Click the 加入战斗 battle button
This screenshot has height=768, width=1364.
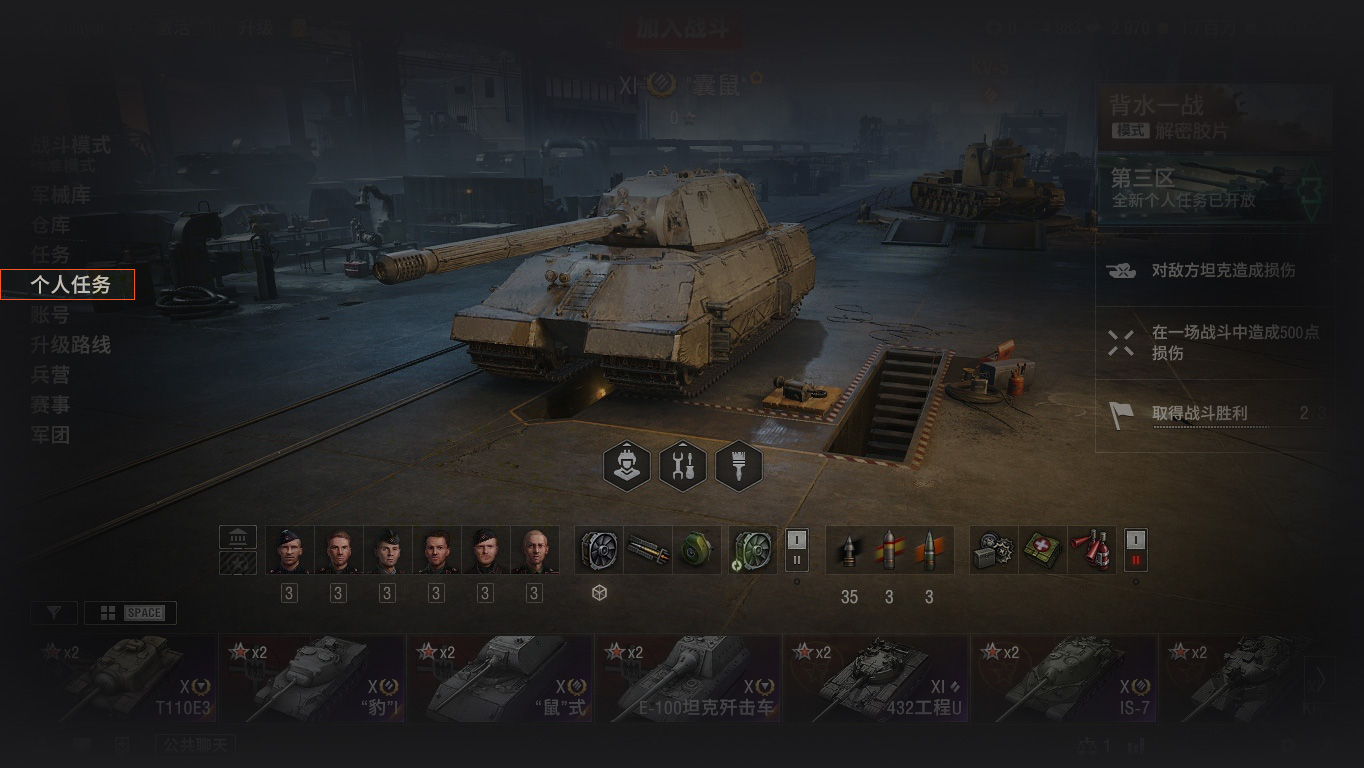pos(682,28)
